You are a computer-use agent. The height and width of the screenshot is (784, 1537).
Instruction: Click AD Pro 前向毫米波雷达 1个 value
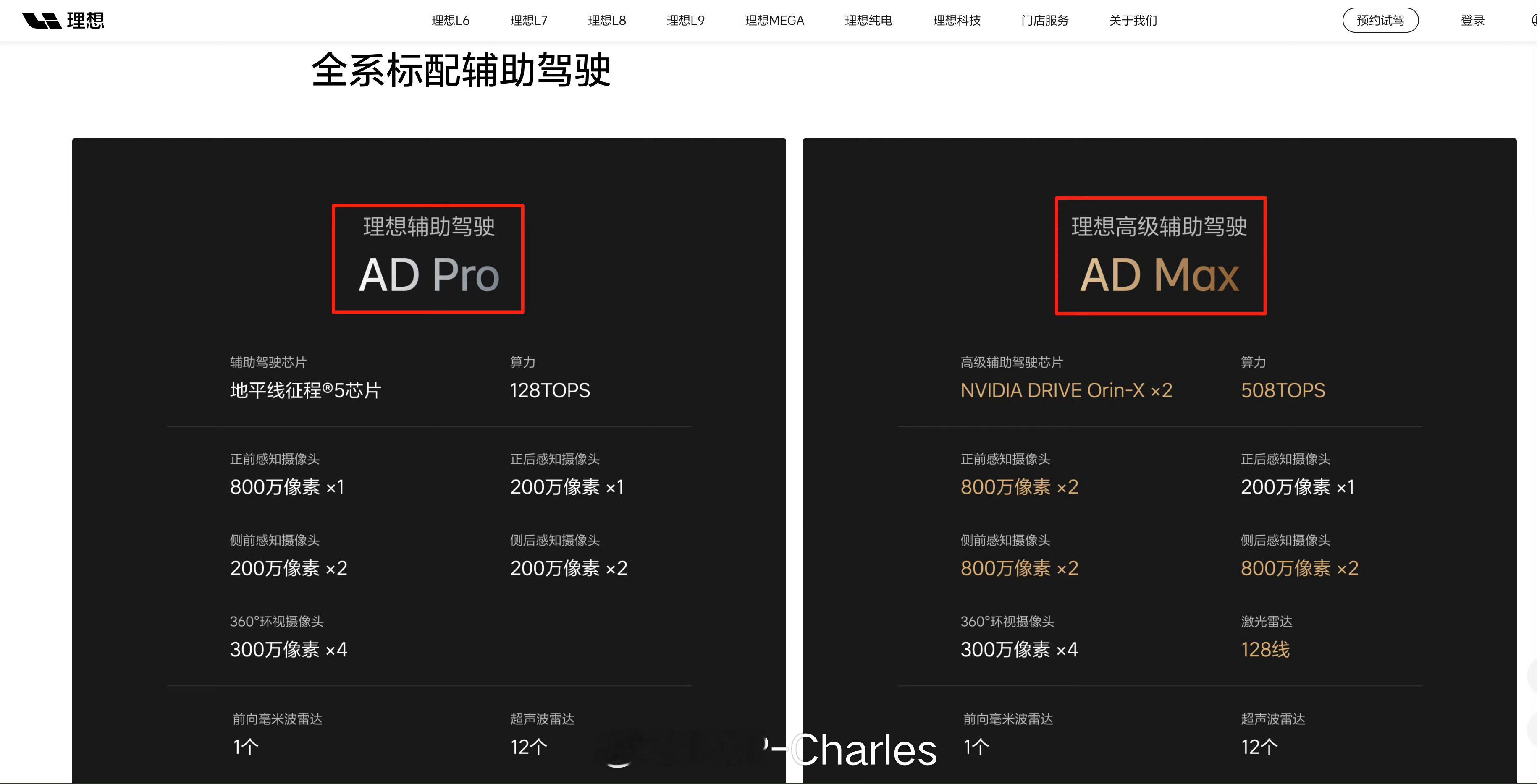[245, 747]
